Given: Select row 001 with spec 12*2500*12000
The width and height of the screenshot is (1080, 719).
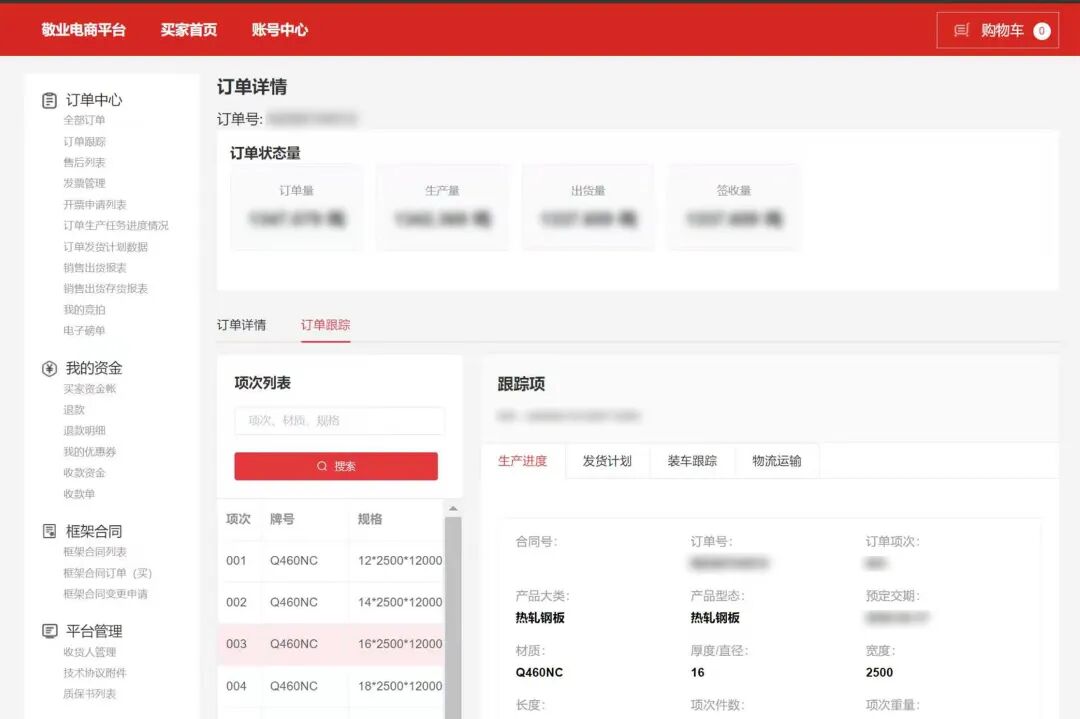Looking at the screenshot, I should click(x=330, y=561).
